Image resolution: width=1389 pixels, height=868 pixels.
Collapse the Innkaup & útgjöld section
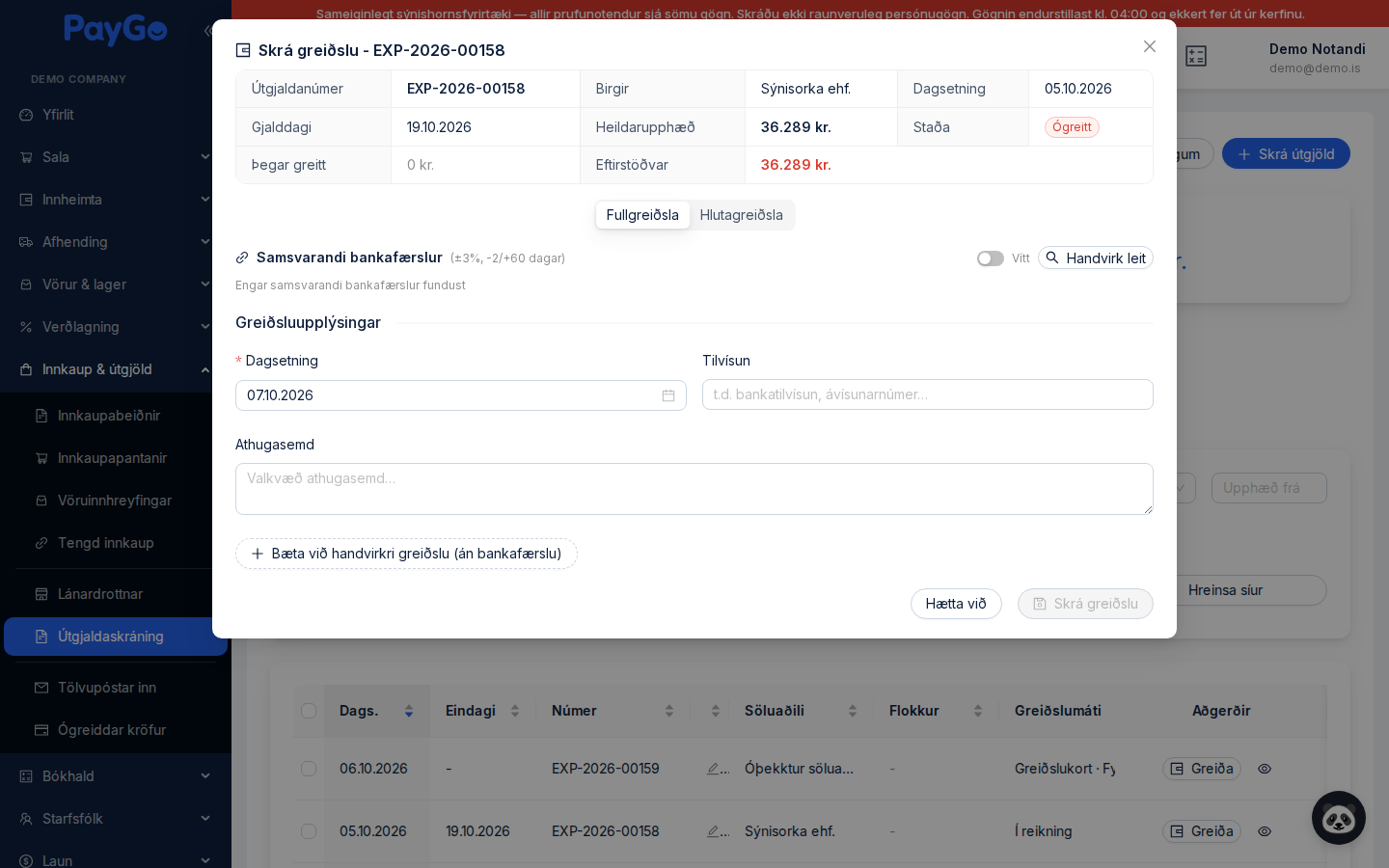pyautogui.click(x=116, y=369)
